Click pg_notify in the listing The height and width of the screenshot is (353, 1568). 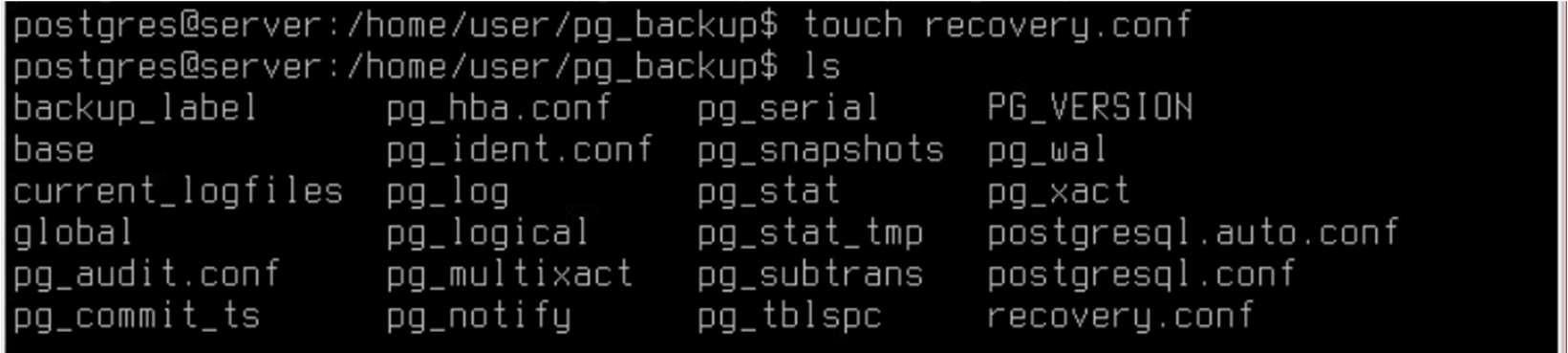(479, 316)
